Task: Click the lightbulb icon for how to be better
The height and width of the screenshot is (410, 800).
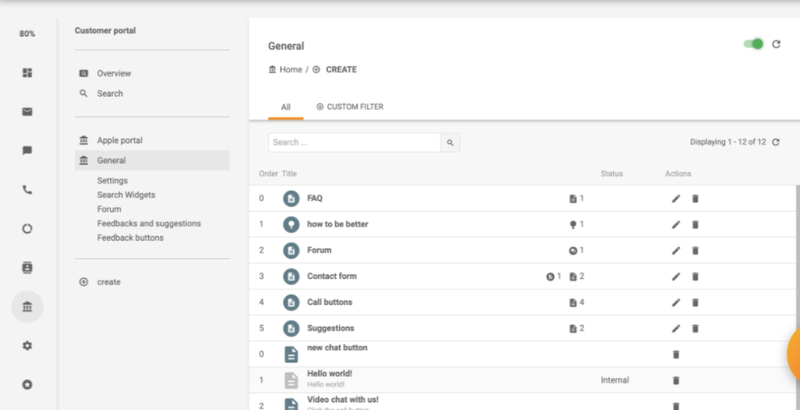Action: pos(291,224)
